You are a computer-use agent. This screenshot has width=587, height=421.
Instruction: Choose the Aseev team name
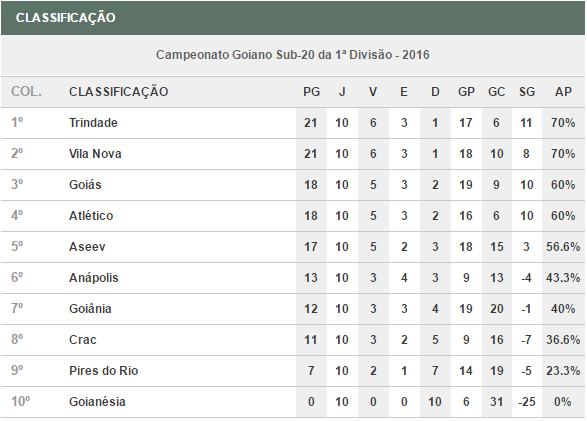[x=87, y=247]
